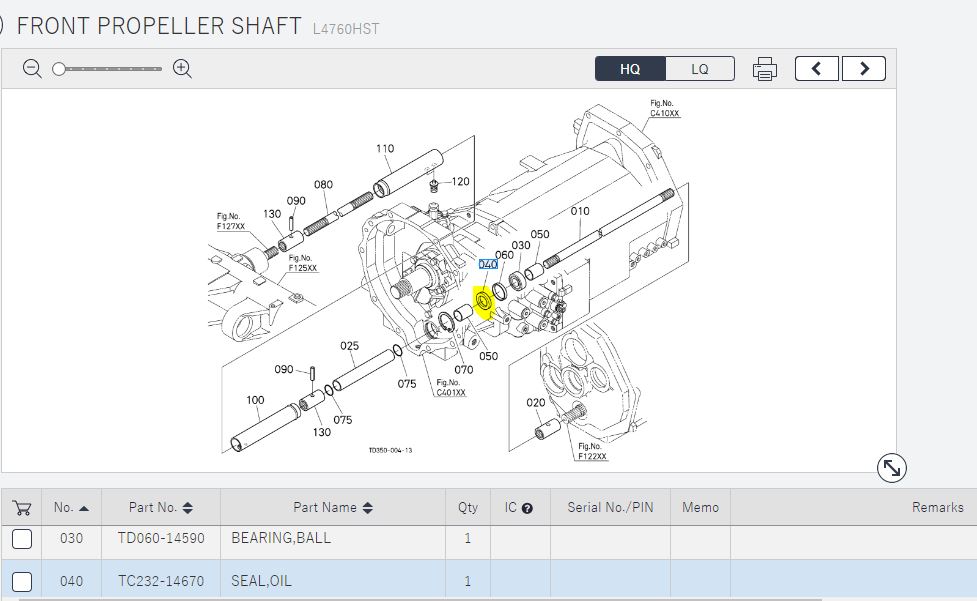This screenshot has width=977, height=601.
Task: Click the highlighted 040 callout in diagram
Action: [488, 264]
